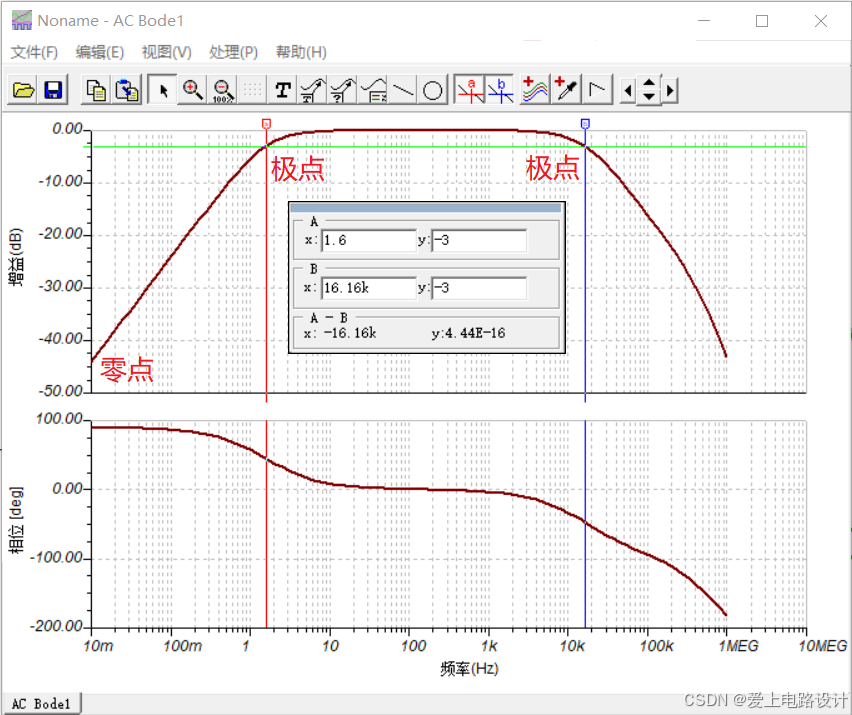852x715 pixels.
Task: Switch to the AC Bode1 tab
Action: point(41,704)
